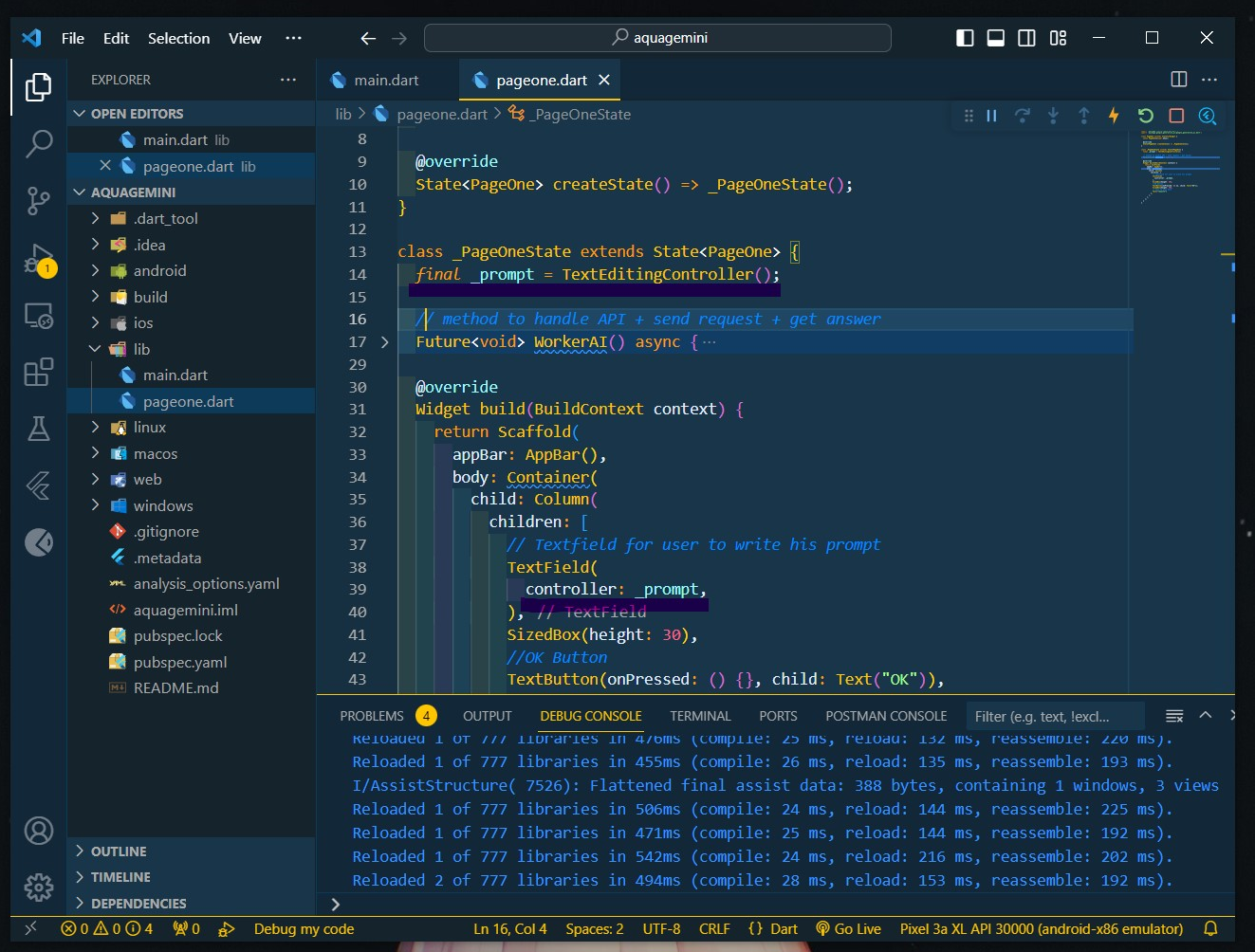
Task: Click Go Live in status bar
Action: click(x=848, y=929)
